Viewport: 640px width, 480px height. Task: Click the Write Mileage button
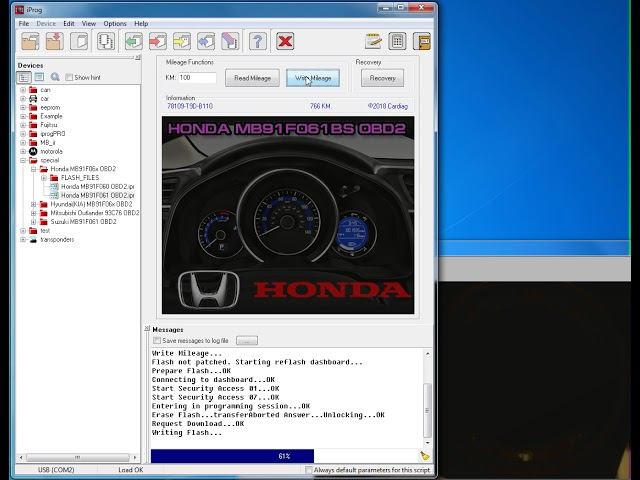313,78
